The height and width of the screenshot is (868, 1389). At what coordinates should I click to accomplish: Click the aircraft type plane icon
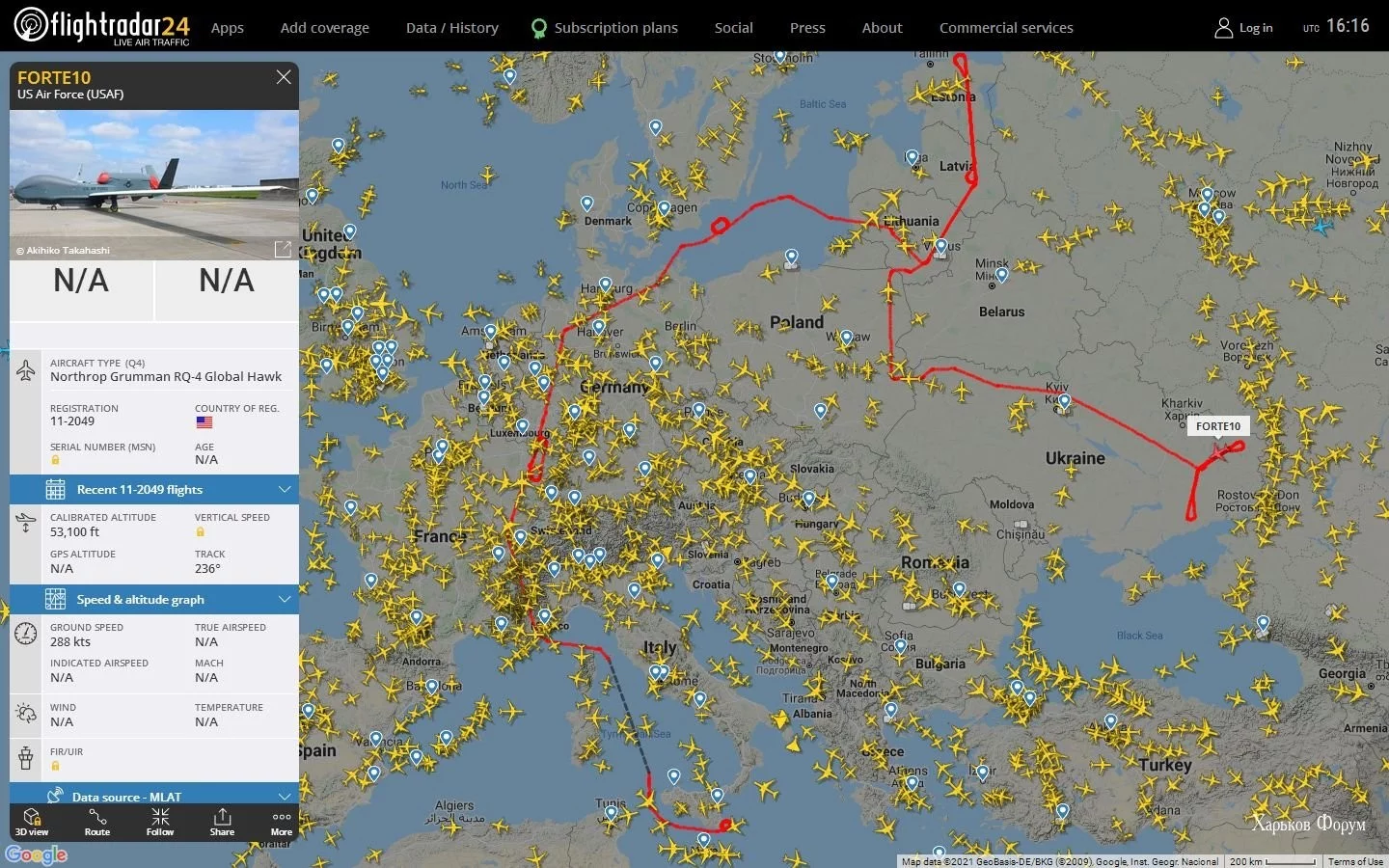coord(26,370)
